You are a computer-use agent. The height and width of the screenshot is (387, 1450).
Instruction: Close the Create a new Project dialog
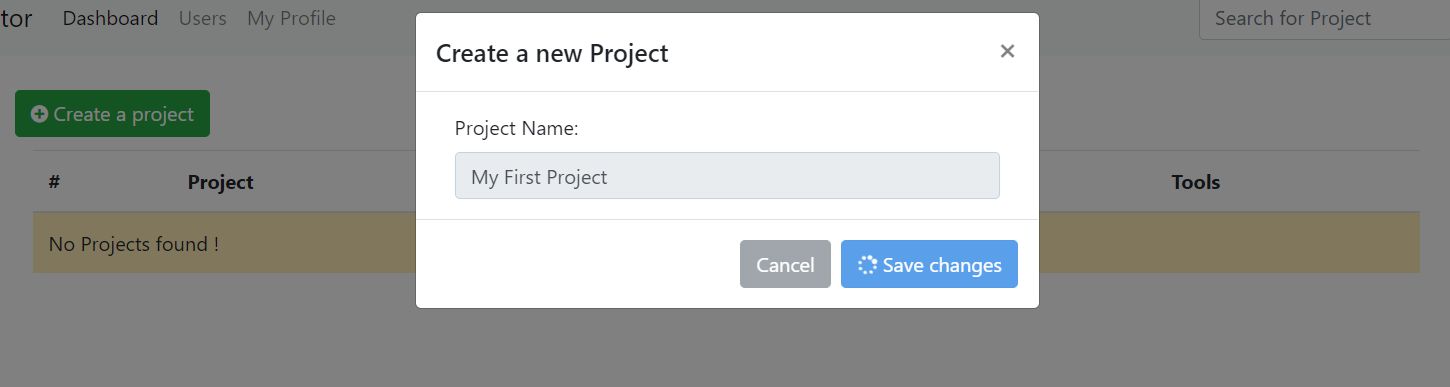1007,51
